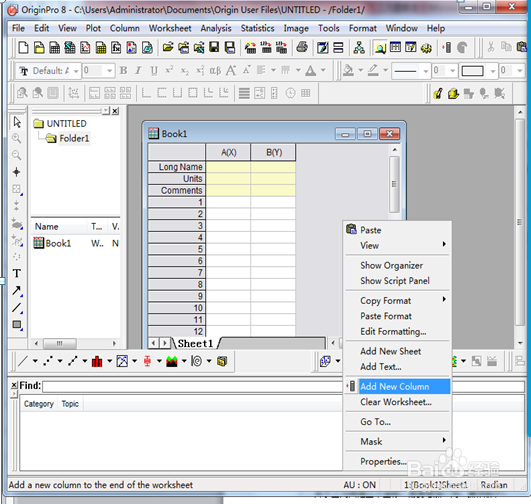Image resolution: width=531 pixels, height=504 pixels.
Task: Click the Greek symbols αβ button
Action: click(x=215, y=70)
